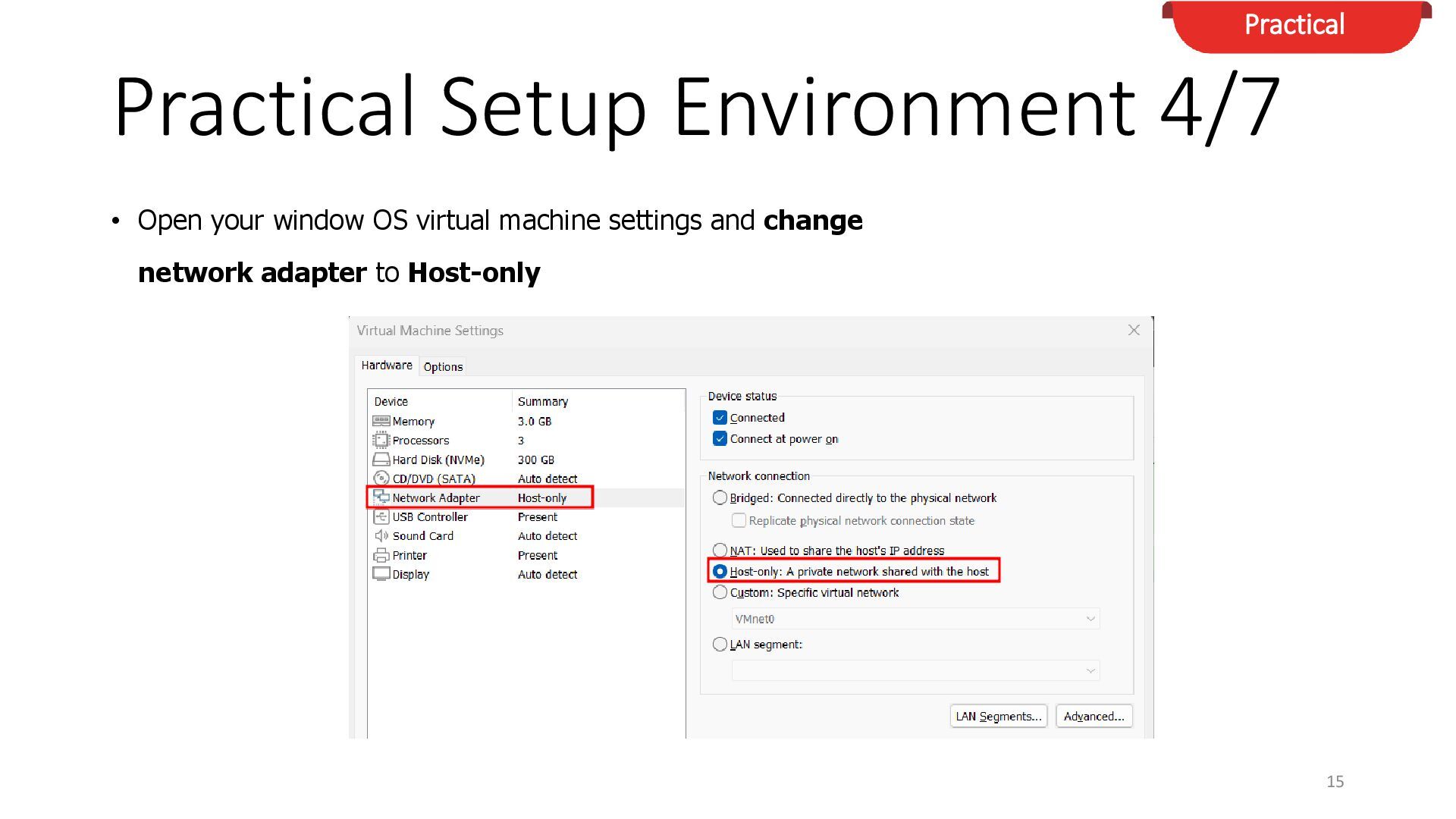Switch to the Options tab
Screen dimensions: 1456x819
click(x=443, y=367)
